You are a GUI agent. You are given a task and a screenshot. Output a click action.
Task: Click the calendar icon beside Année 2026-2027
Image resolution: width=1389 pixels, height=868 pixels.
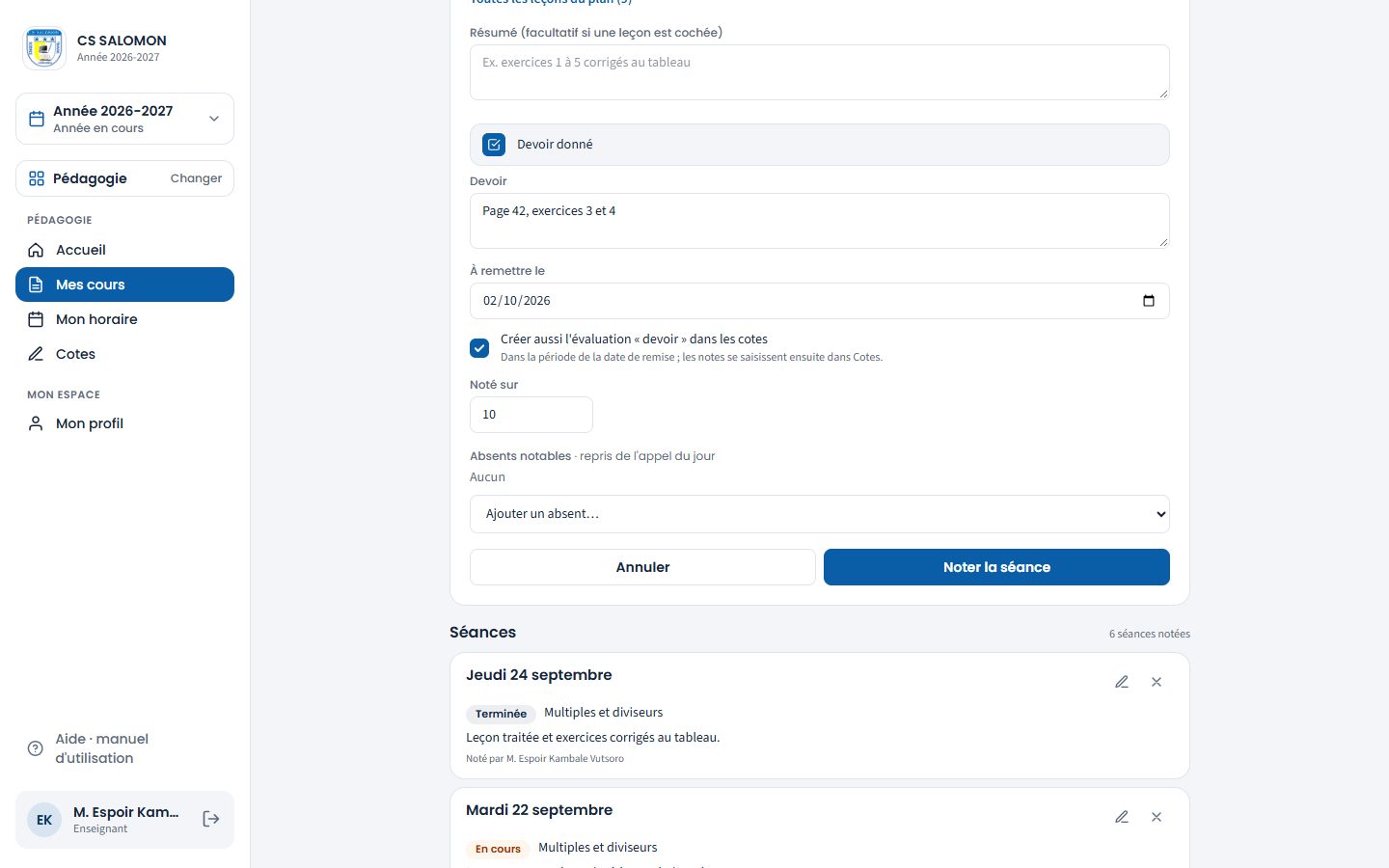pyautogui.click(x=37, y=119)
